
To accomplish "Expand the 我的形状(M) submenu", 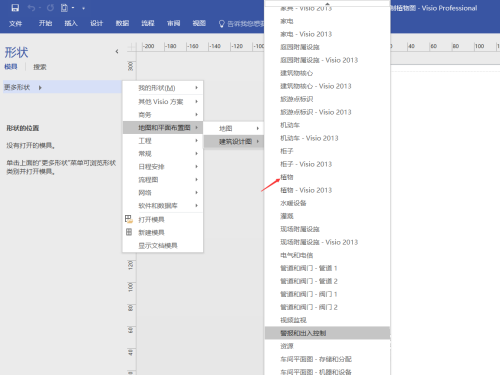I will [x=163, y=88].
